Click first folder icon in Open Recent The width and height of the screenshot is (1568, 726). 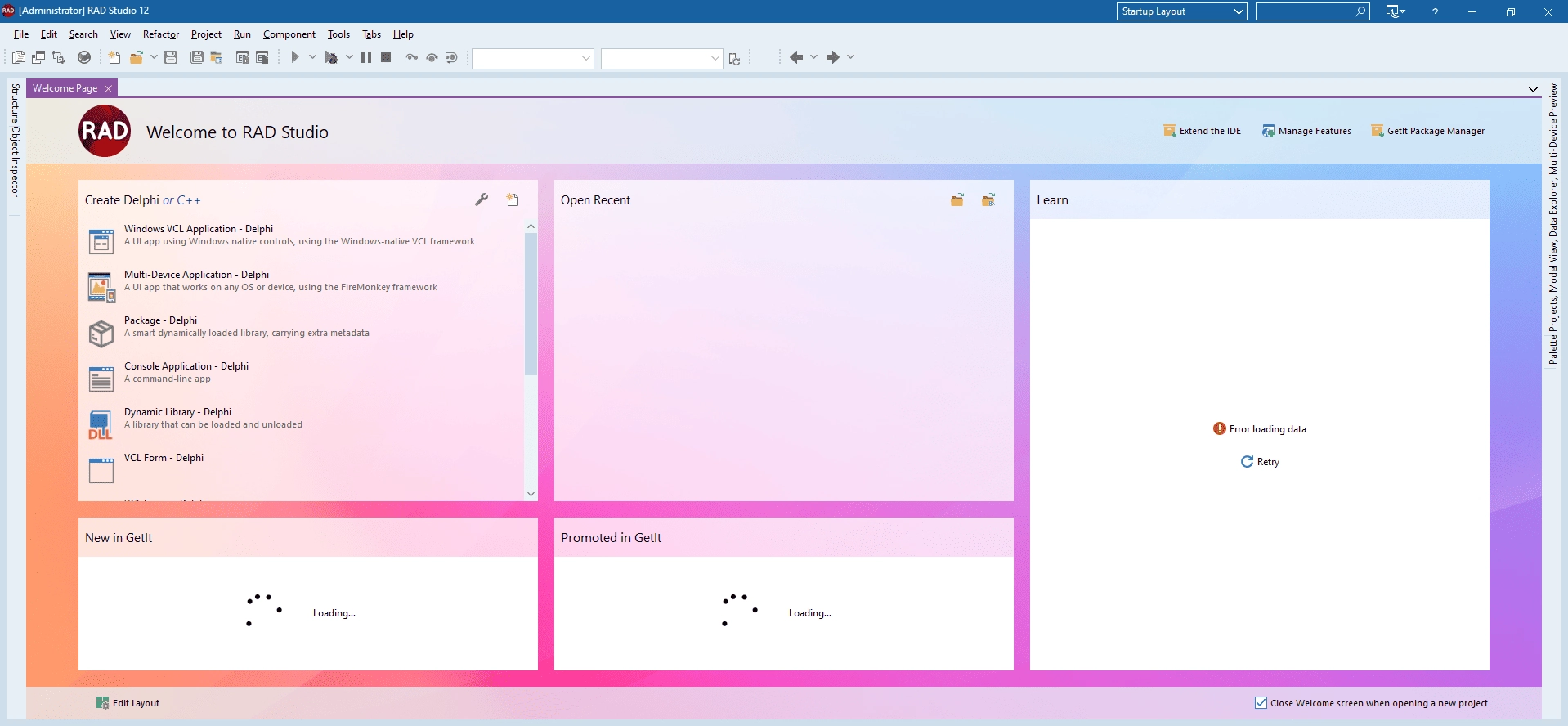click(957, 199)
